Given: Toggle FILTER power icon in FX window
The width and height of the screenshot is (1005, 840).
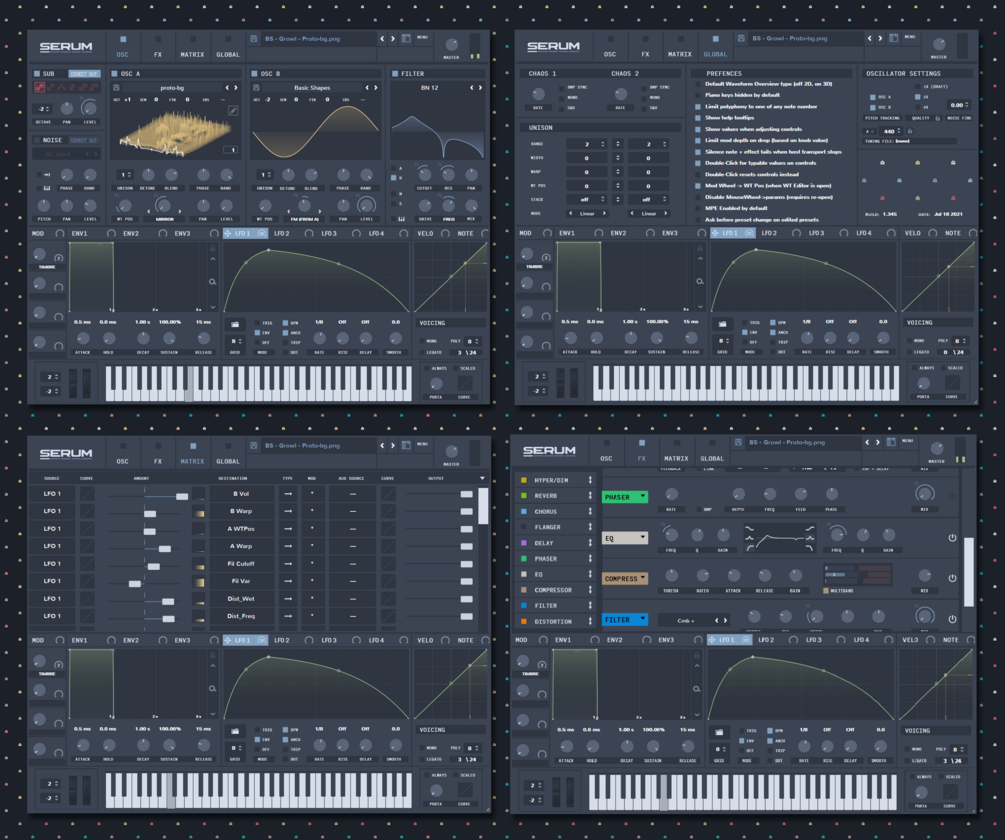Looking at the screenshot, I should click(x=952, y=619).
